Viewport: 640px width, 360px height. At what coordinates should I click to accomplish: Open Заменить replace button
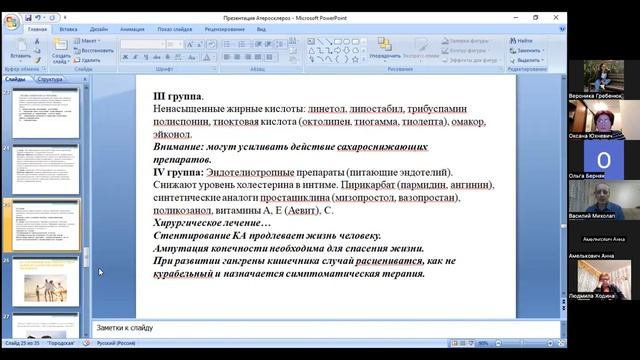pyautogui.click(x=527, y=51)
